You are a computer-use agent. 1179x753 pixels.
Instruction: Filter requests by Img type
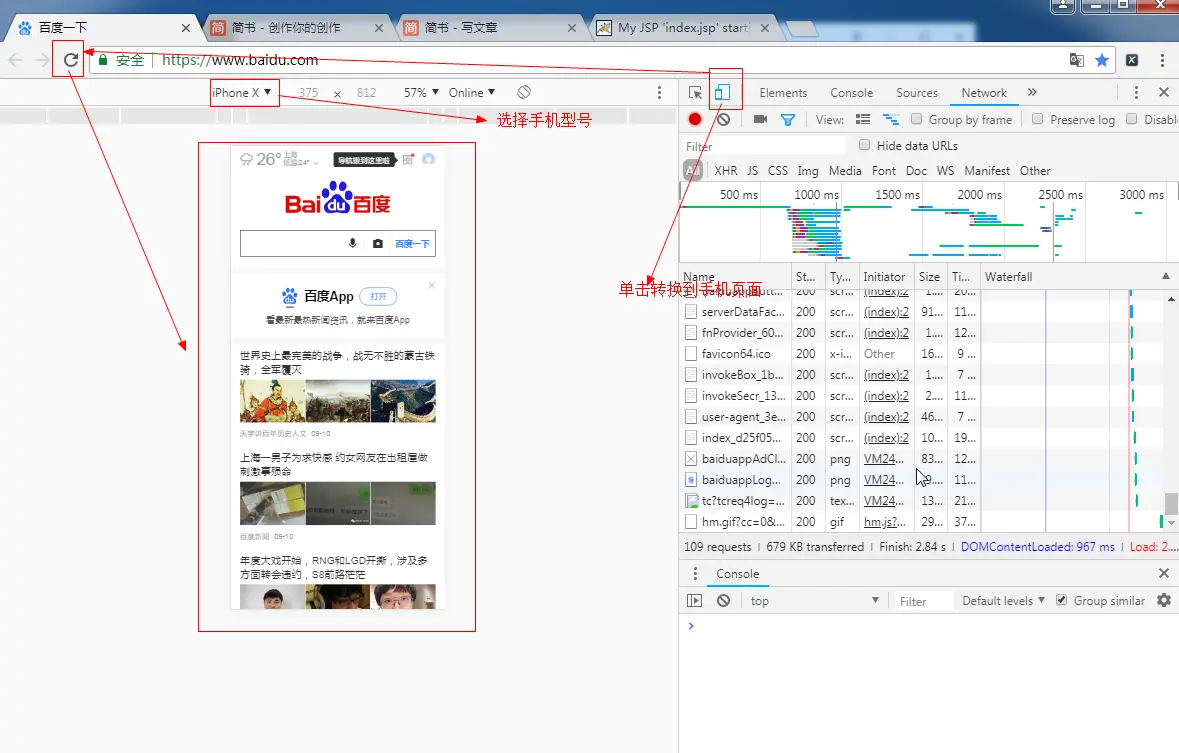[x=808, y=171]
